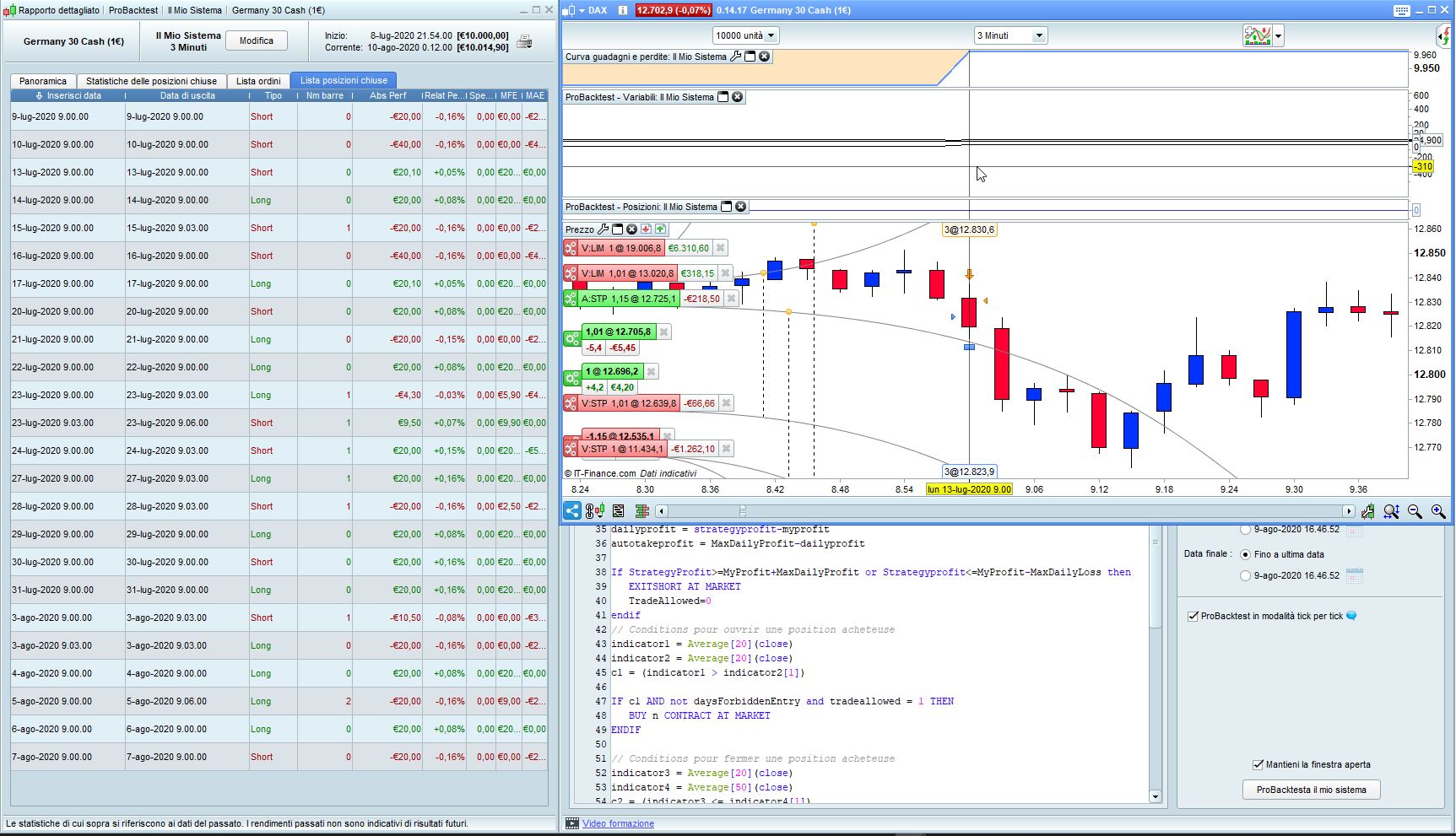Viewport: 1456px width, 836px height.
Task: Zoom out the chart with minus magnifier
Action: [1415, 511]
